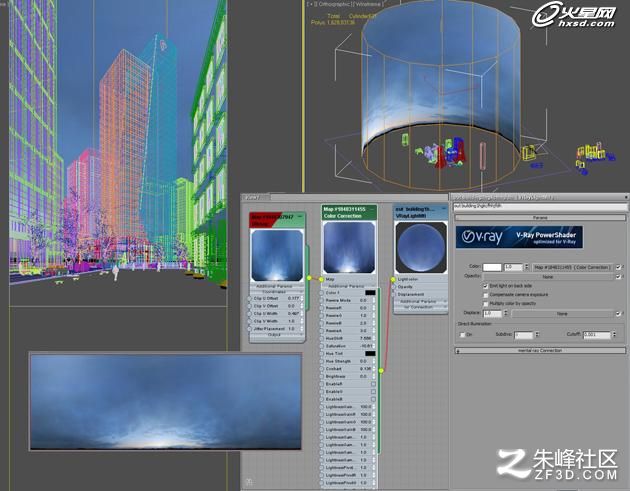Viewport: 630px width, 491px height.
Task: Click the panoramic sky image preview
Action: tap(166, 401)
